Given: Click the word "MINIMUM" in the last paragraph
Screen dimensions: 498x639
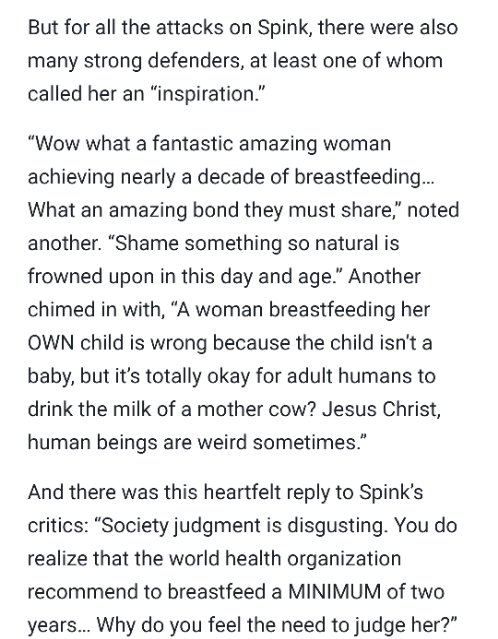Looking at the screenshot, I should coord(334,591).
